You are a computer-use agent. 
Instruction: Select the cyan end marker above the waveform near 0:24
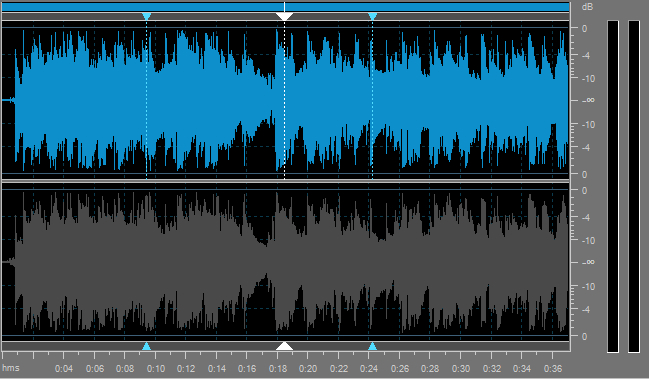373,16
